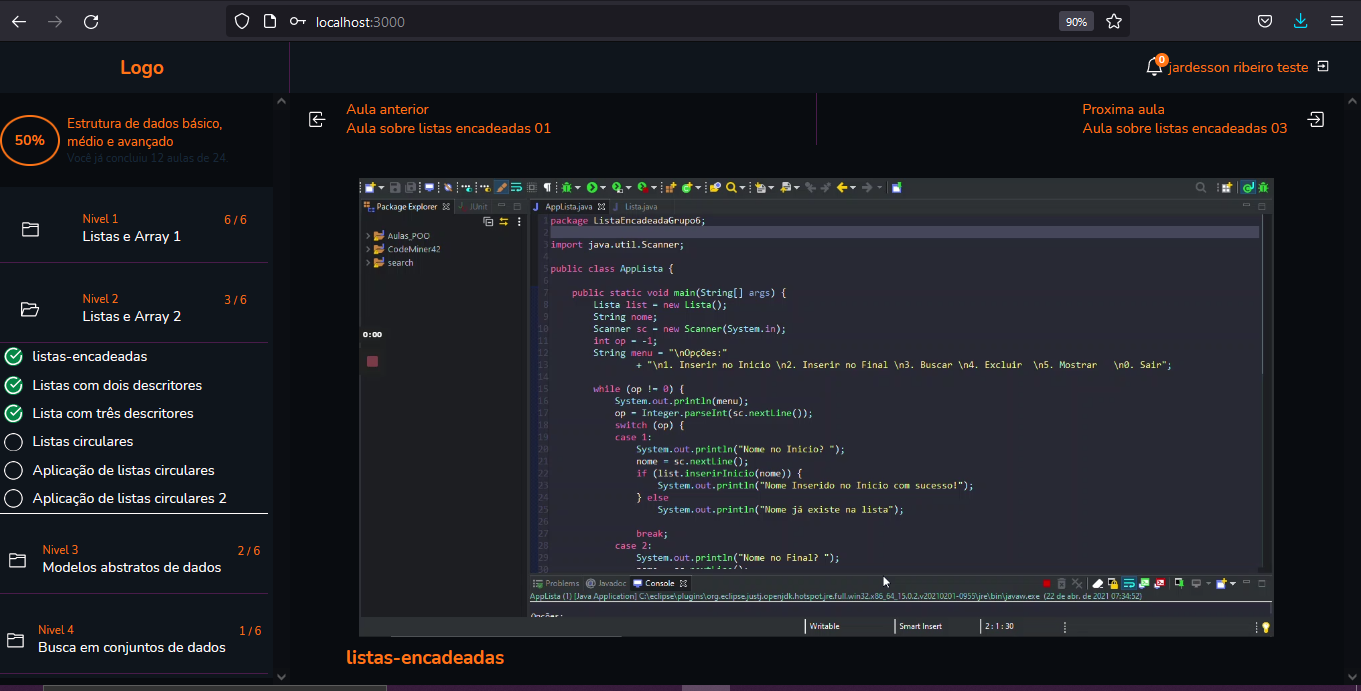Mark Listas circulares lesson as complete

(14, 441)
